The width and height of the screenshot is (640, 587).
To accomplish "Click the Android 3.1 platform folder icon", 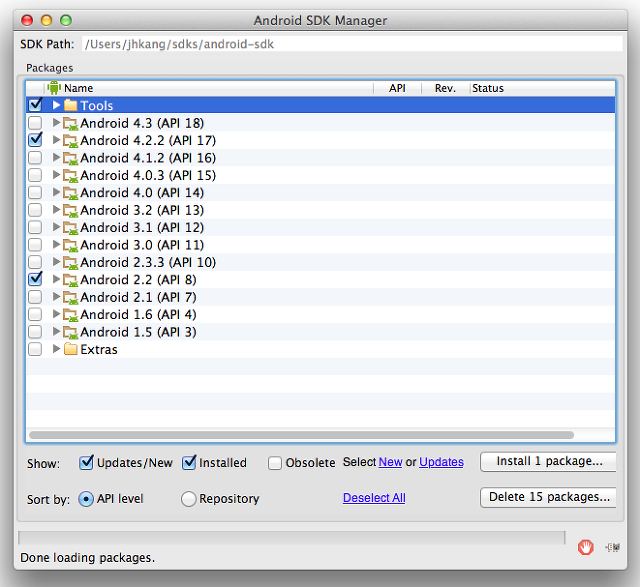I will tap(71, 227).
